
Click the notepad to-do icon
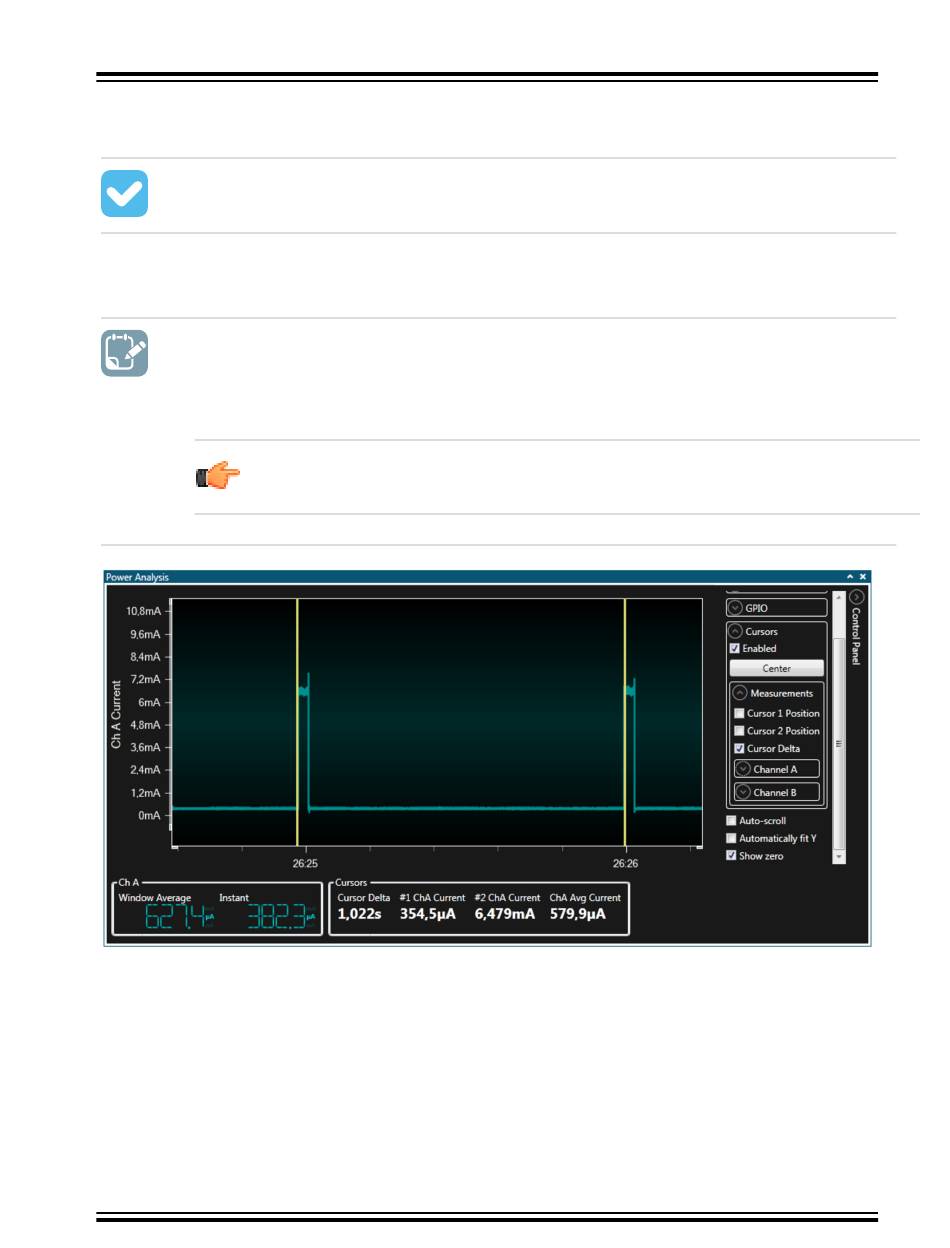tap(124, 353)
